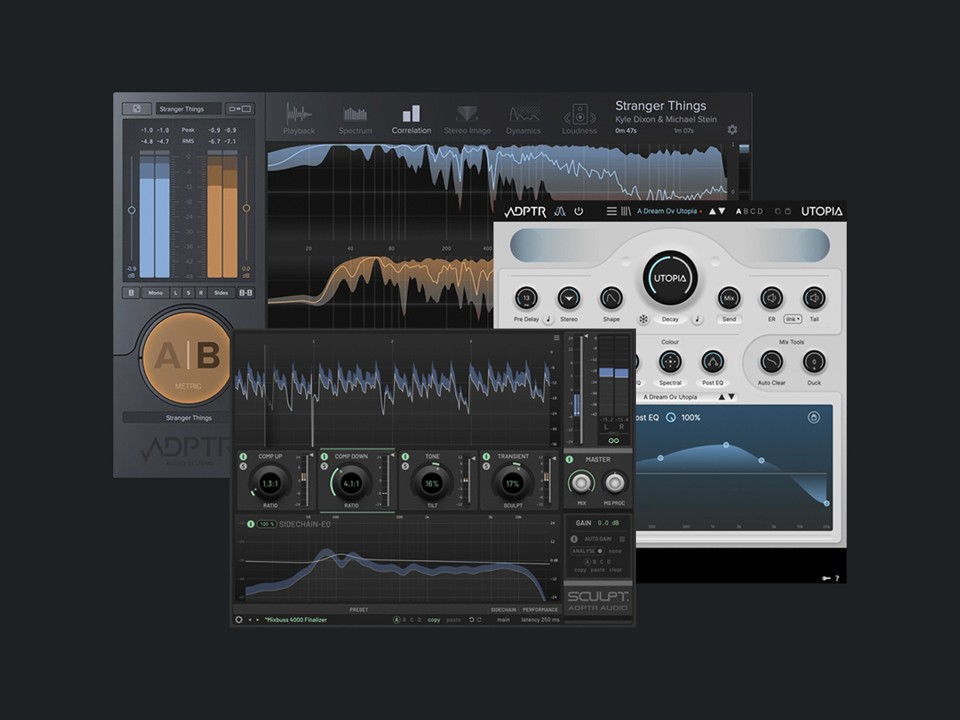The width and height of the screenshot is (960, 720).
Task: Click the COMP DOWN 4.1:1 ratio knob
Action: tap(351, 483)
